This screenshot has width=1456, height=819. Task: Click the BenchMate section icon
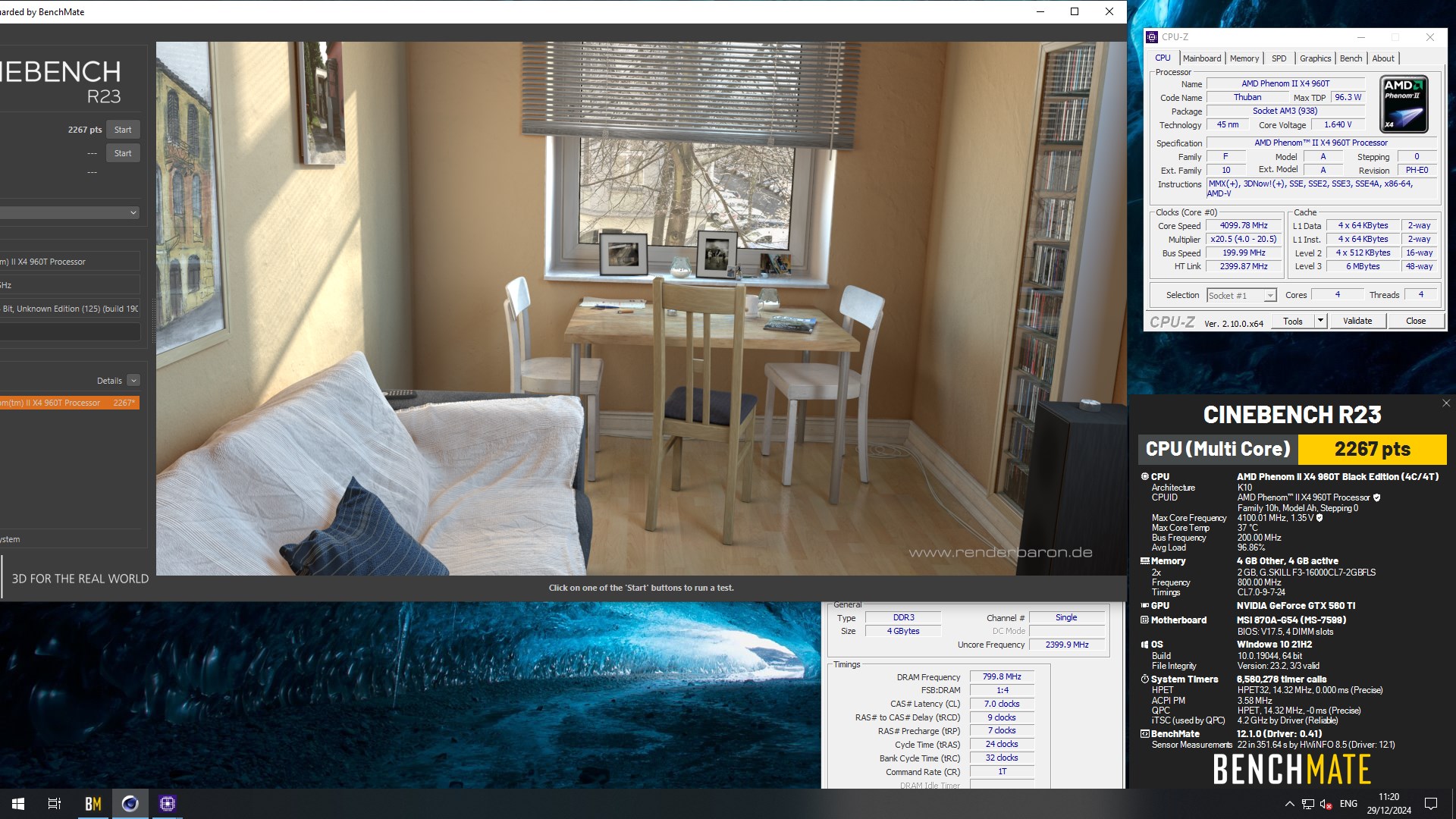pos(1145,734)
